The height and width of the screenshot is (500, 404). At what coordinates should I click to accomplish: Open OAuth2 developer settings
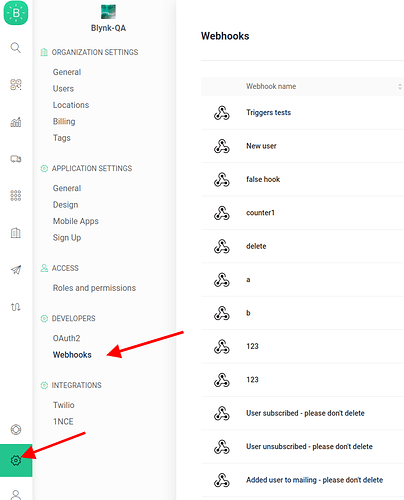66,338
